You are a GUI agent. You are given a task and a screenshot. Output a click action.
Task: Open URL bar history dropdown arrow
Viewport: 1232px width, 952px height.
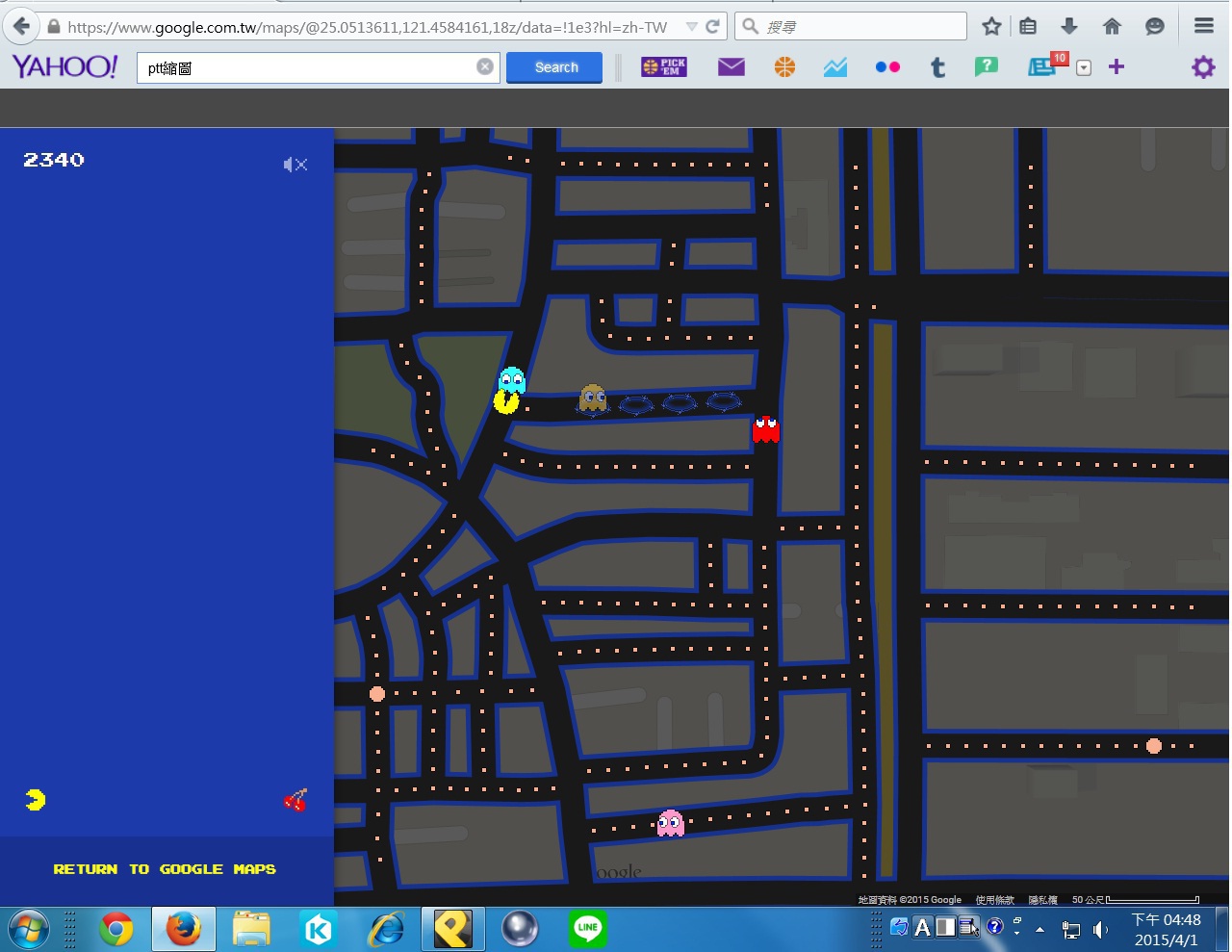[691, 27]
